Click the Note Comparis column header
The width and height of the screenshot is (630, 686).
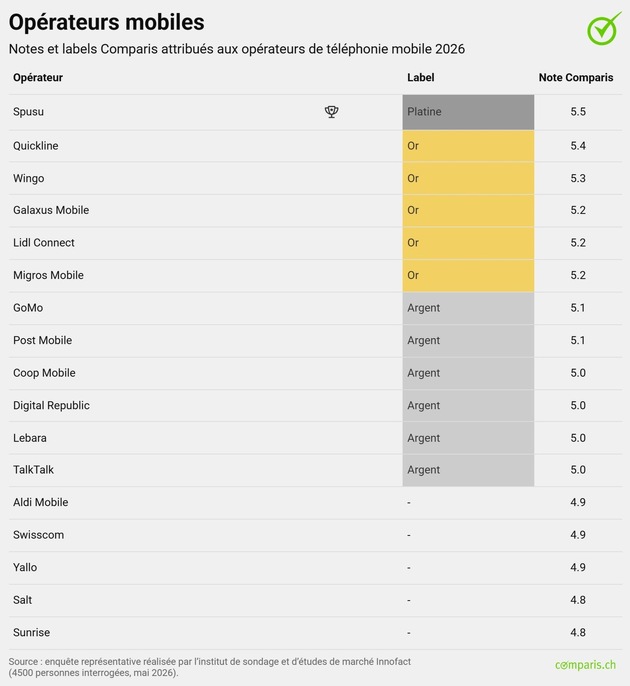(576, 77)
